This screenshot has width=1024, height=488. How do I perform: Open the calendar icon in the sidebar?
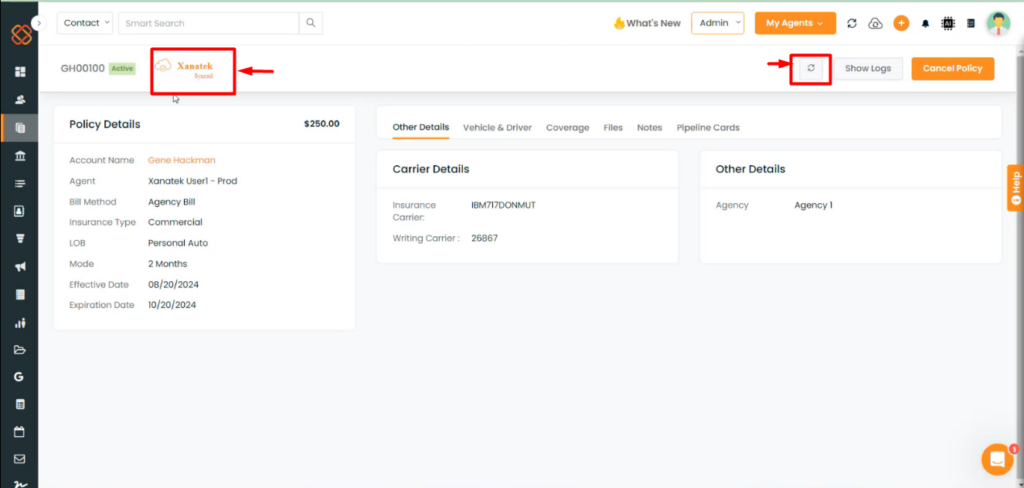[x=20, y=432]
